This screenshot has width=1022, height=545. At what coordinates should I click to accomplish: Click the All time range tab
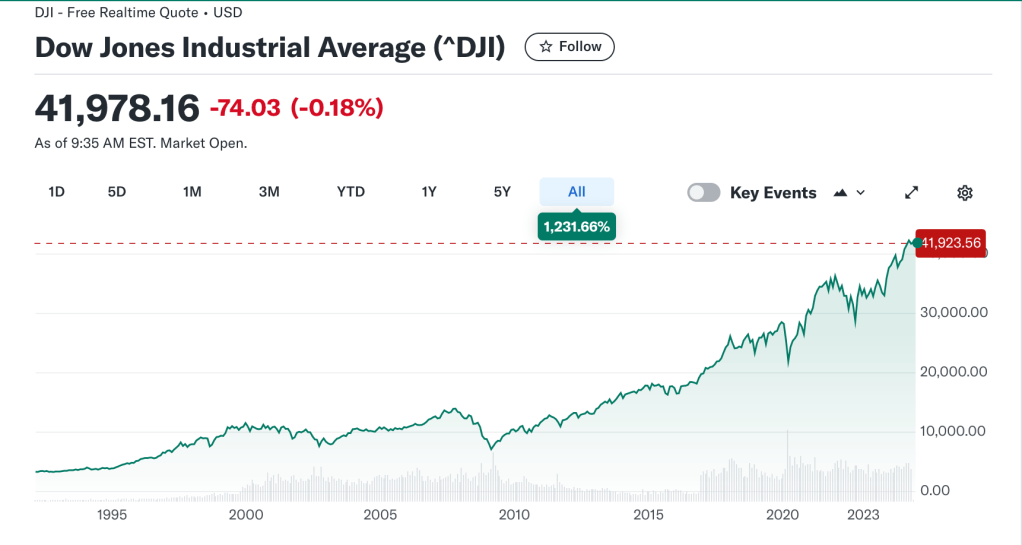pyautogui.click(x=576, y=192)
